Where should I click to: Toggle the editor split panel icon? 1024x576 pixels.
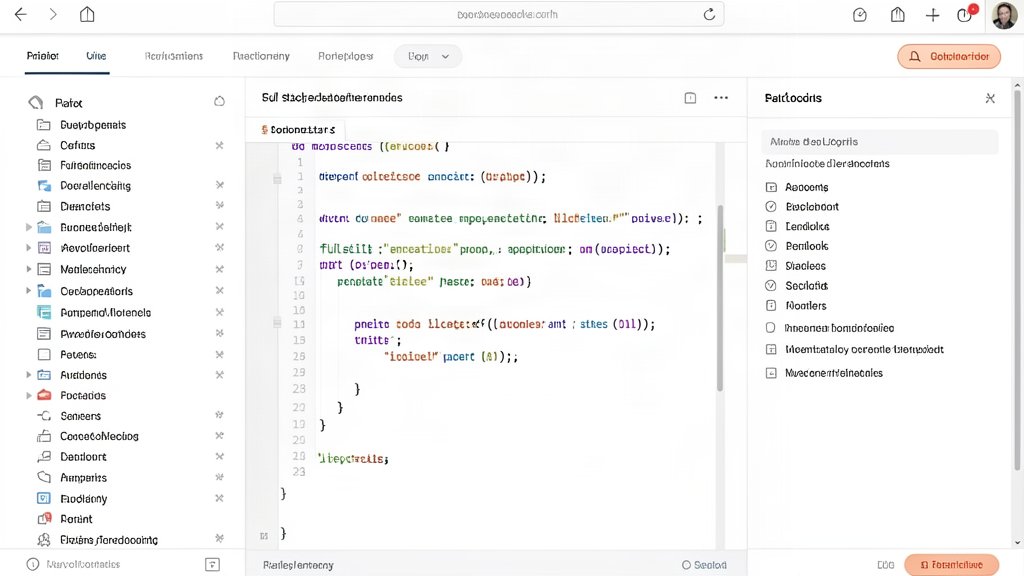pyautogui.click(x=690, y=98)
